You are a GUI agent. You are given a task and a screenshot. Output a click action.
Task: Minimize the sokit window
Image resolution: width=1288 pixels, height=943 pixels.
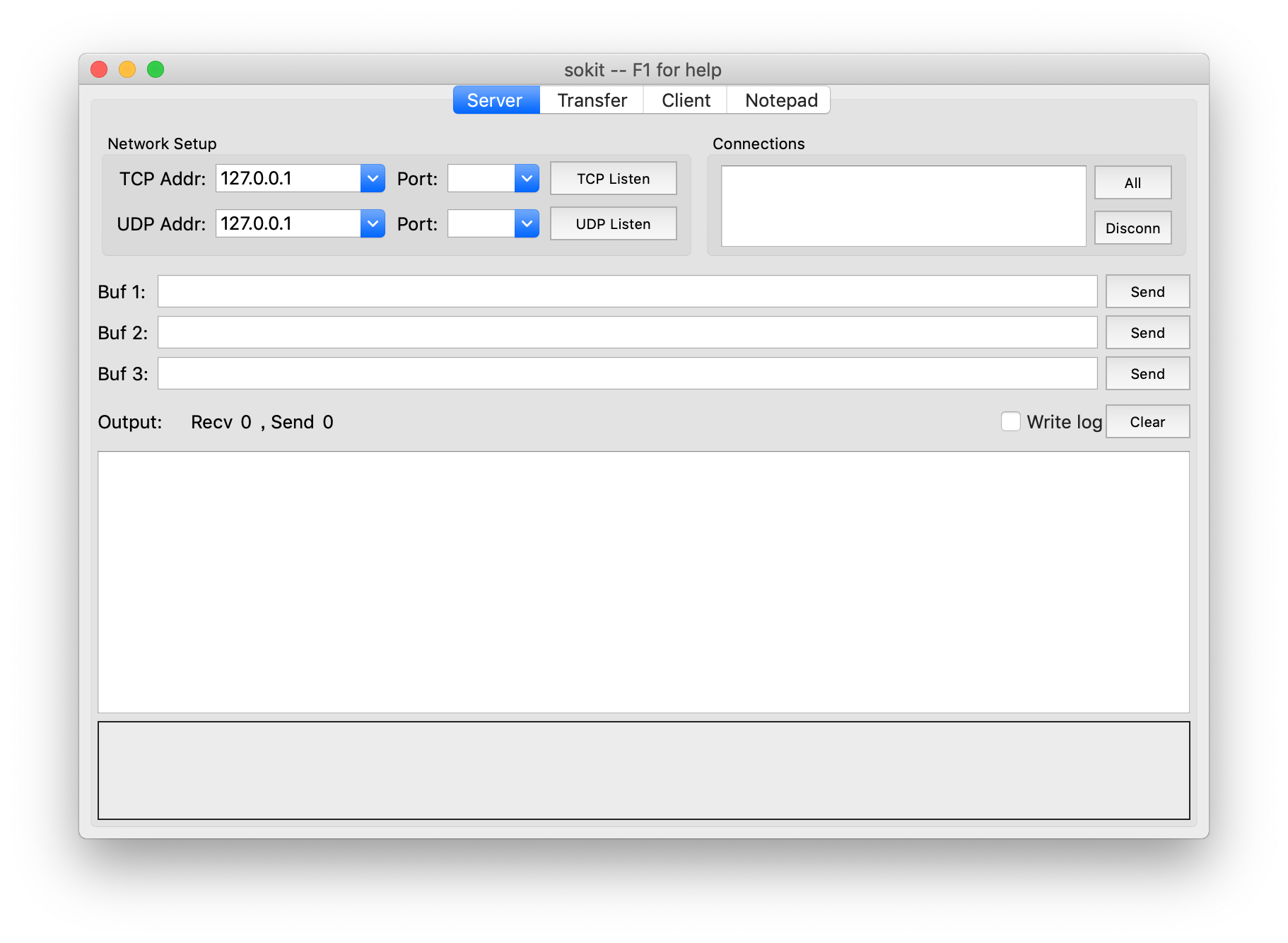pyautogui.click(x=127, y=69)
